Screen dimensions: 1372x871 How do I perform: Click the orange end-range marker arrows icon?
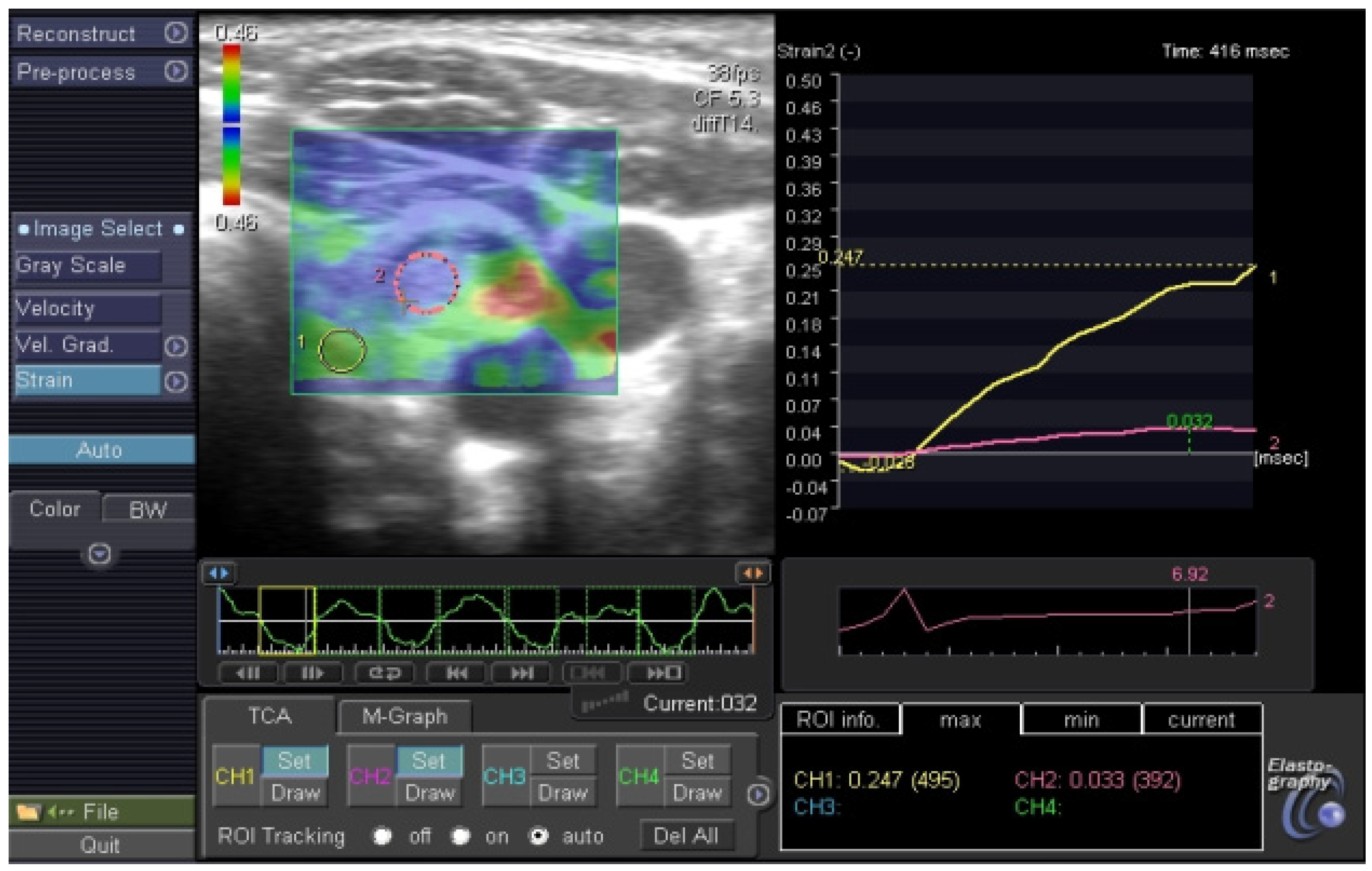tap(752, 573)
